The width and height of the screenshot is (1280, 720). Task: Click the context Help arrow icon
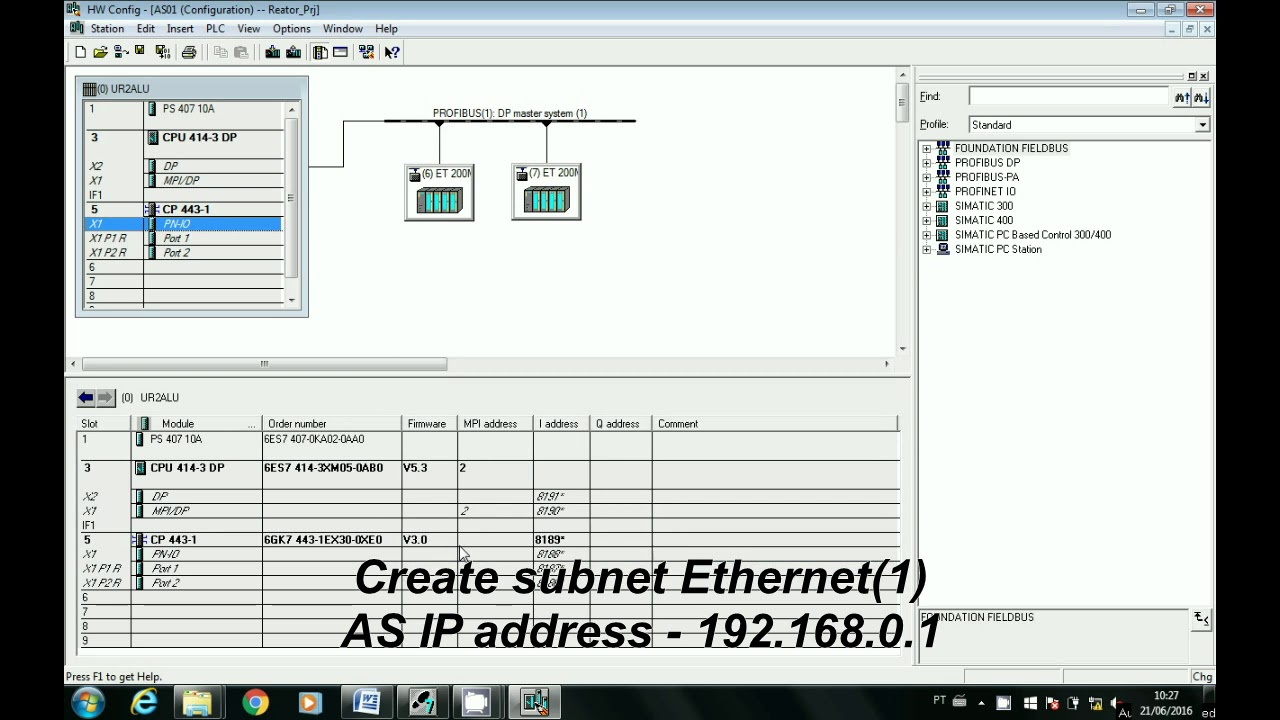click(x=392, y=52)
